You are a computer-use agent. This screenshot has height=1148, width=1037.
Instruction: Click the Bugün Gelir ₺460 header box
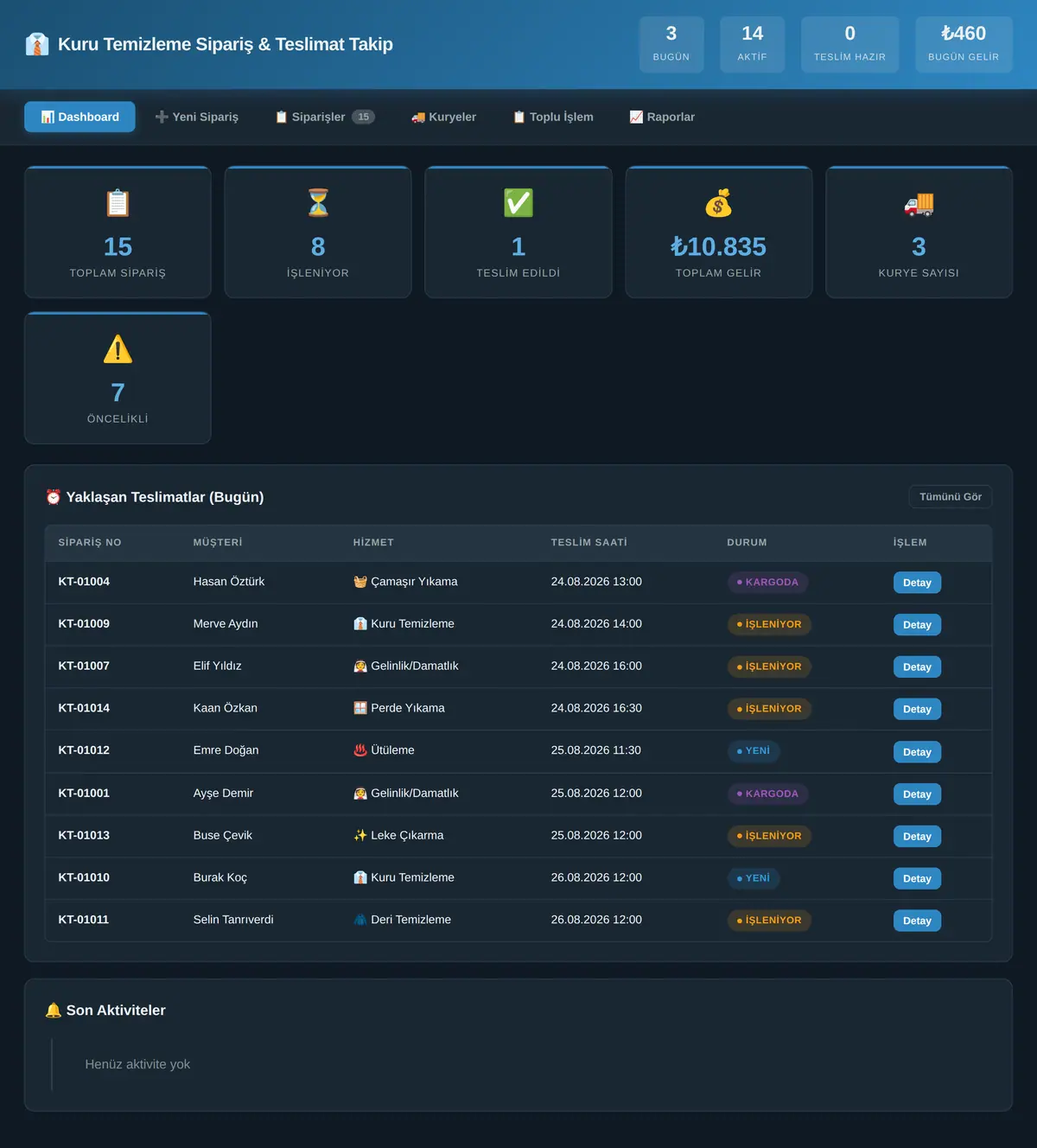pos(964,44)
